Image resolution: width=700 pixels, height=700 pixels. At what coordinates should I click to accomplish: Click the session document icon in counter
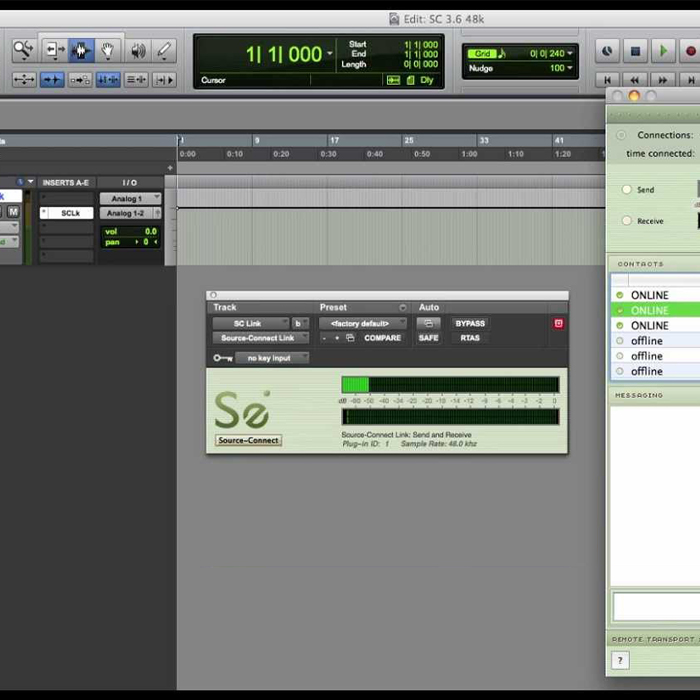(x=411, y=80)
